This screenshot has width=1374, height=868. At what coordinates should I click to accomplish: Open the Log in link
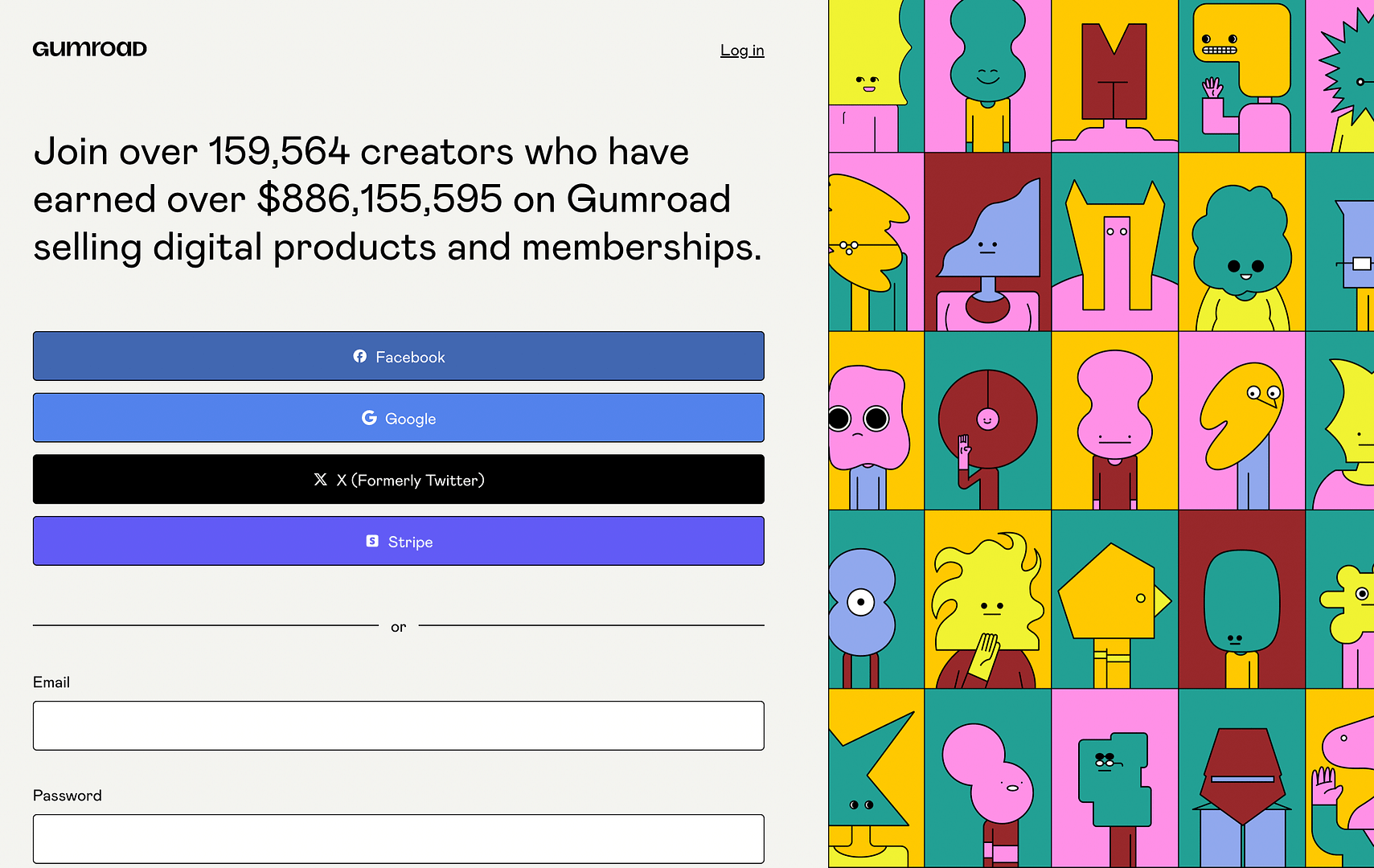742,51
